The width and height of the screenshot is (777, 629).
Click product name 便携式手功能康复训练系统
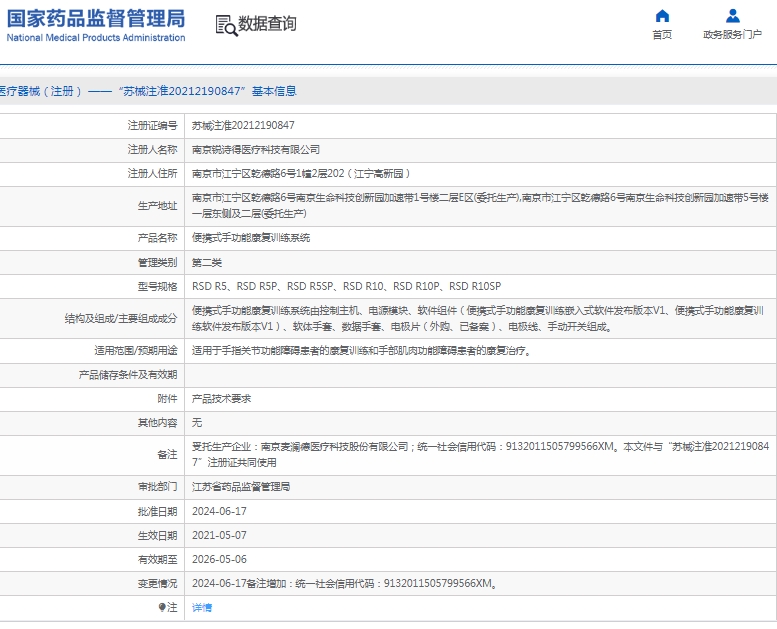click(x=251, y=238)
